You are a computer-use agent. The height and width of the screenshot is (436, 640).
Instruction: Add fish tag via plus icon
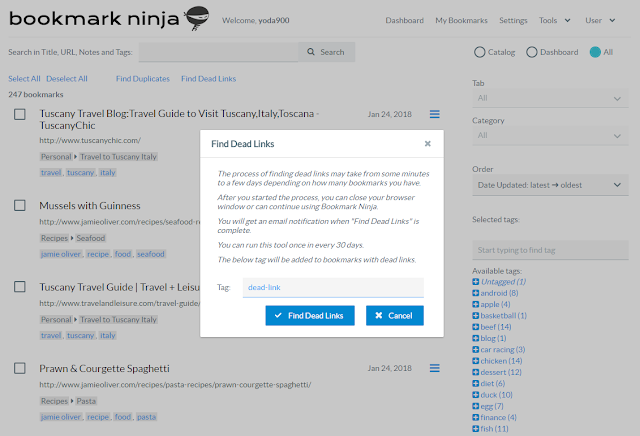476,429
